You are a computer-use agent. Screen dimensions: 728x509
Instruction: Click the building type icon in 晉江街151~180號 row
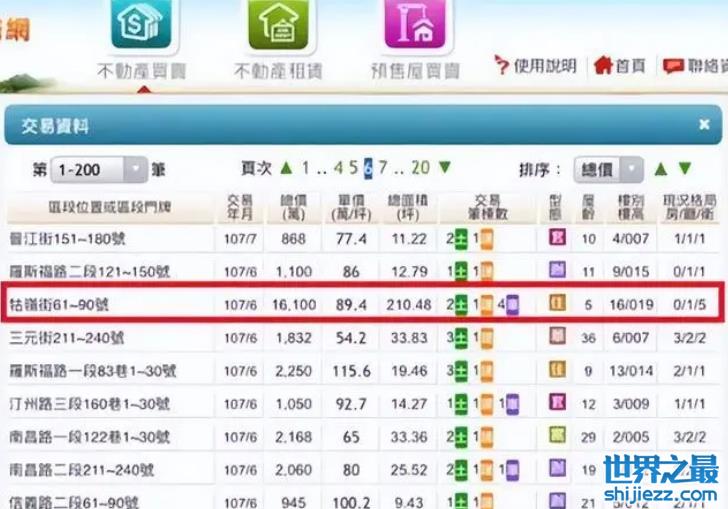(557, 239)
